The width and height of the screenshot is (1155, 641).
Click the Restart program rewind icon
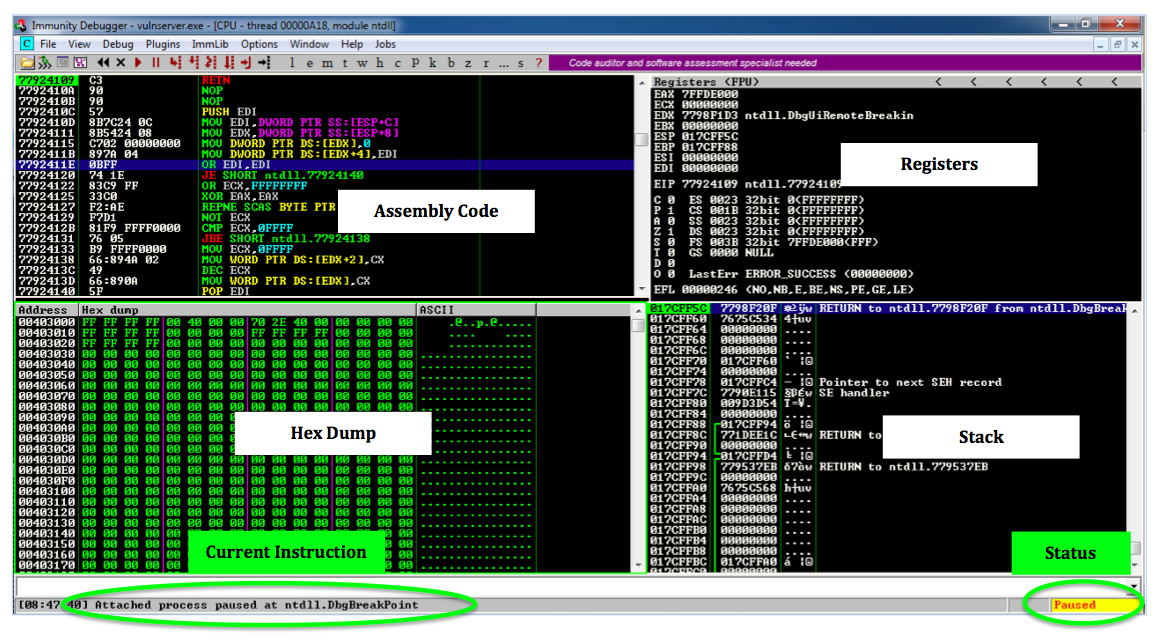(103, 63)
